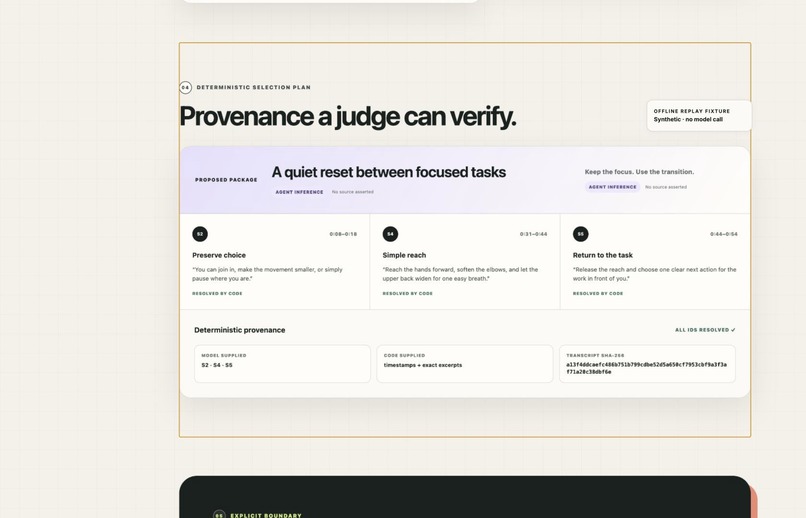
Task: Click the All IDs Resolved checkmark
Action: [x=733, y=330]
